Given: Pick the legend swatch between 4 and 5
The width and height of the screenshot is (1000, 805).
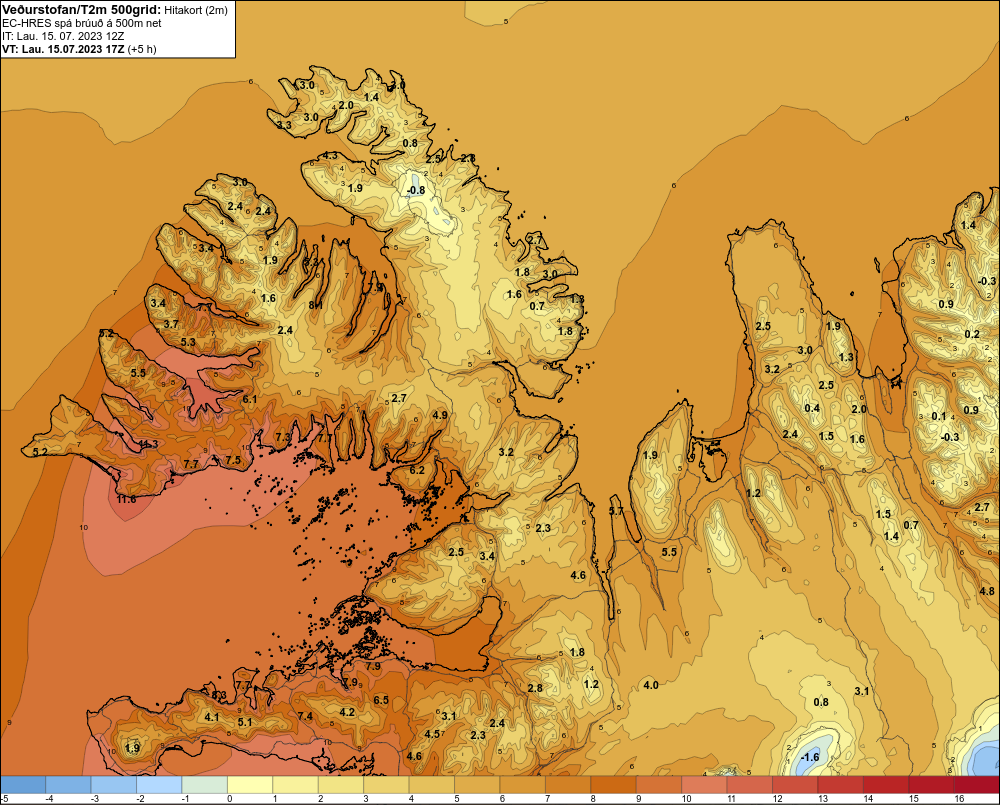Looking at the screenshot, I should [432, 785].
